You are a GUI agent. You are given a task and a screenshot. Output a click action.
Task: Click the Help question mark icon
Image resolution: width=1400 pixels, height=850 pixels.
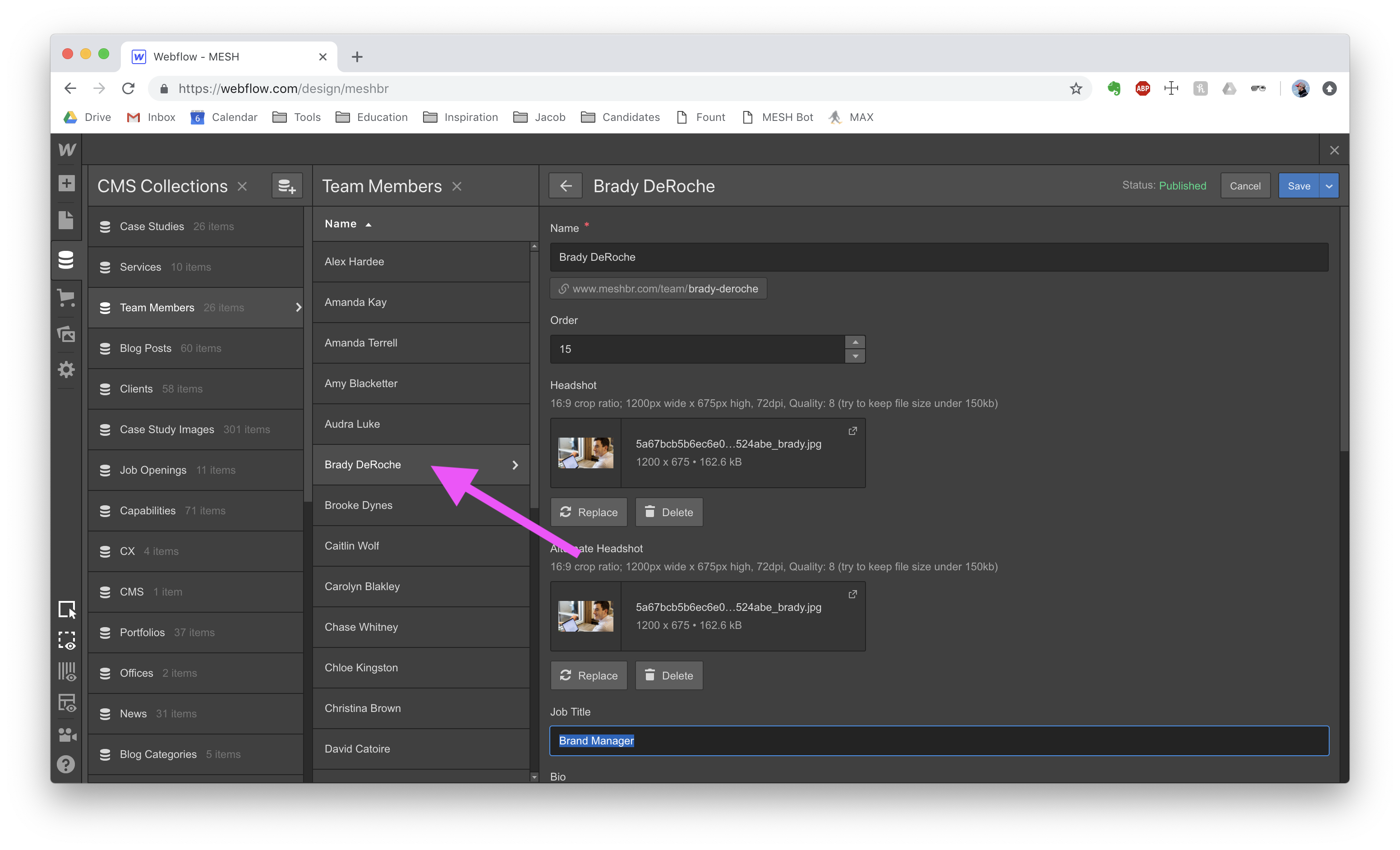(66, 764)
